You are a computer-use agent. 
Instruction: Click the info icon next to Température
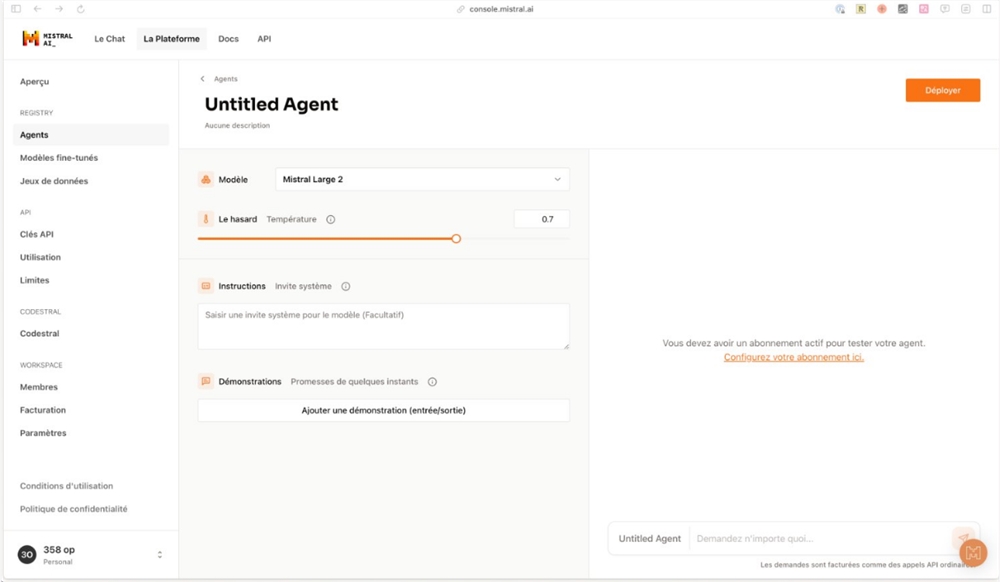tap(330, 218)
